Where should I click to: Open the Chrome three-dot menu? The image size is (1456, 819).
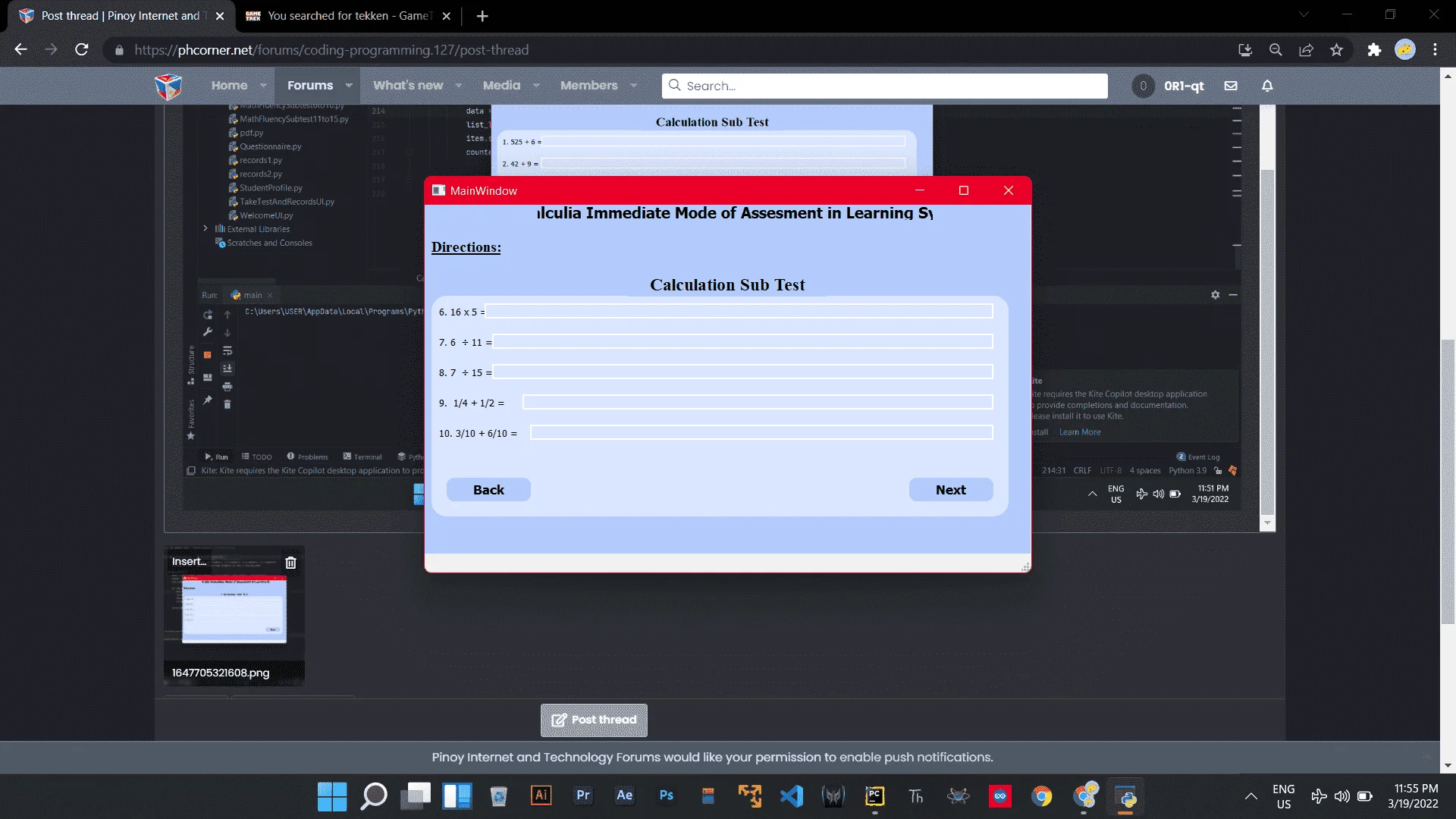pos(1436,50)
